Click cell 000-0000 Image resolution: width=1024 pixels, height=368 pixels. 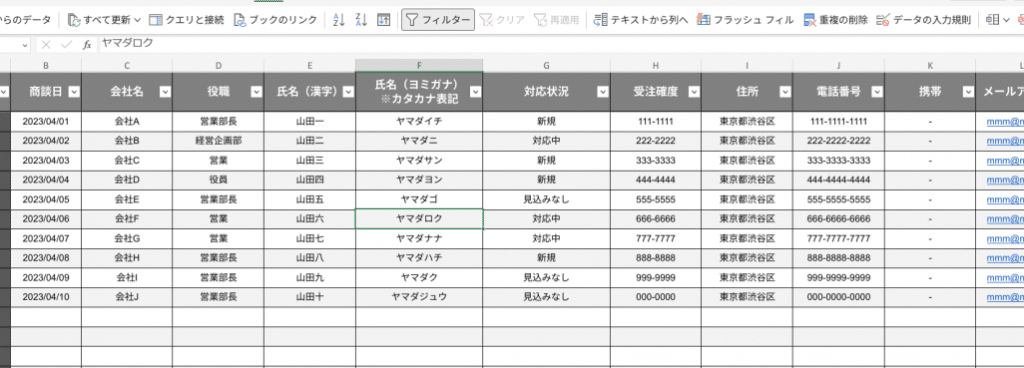656,297
